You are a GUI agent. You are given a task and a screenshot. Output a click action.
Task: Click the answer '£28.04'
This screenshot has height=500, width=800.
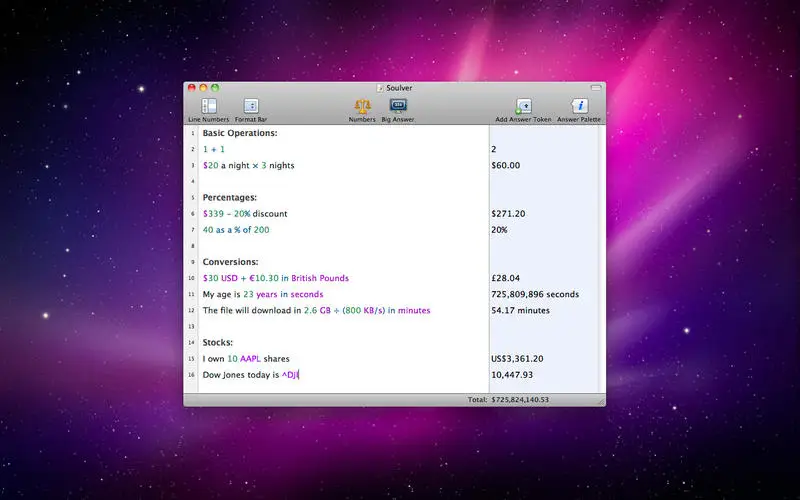(506, 278)
